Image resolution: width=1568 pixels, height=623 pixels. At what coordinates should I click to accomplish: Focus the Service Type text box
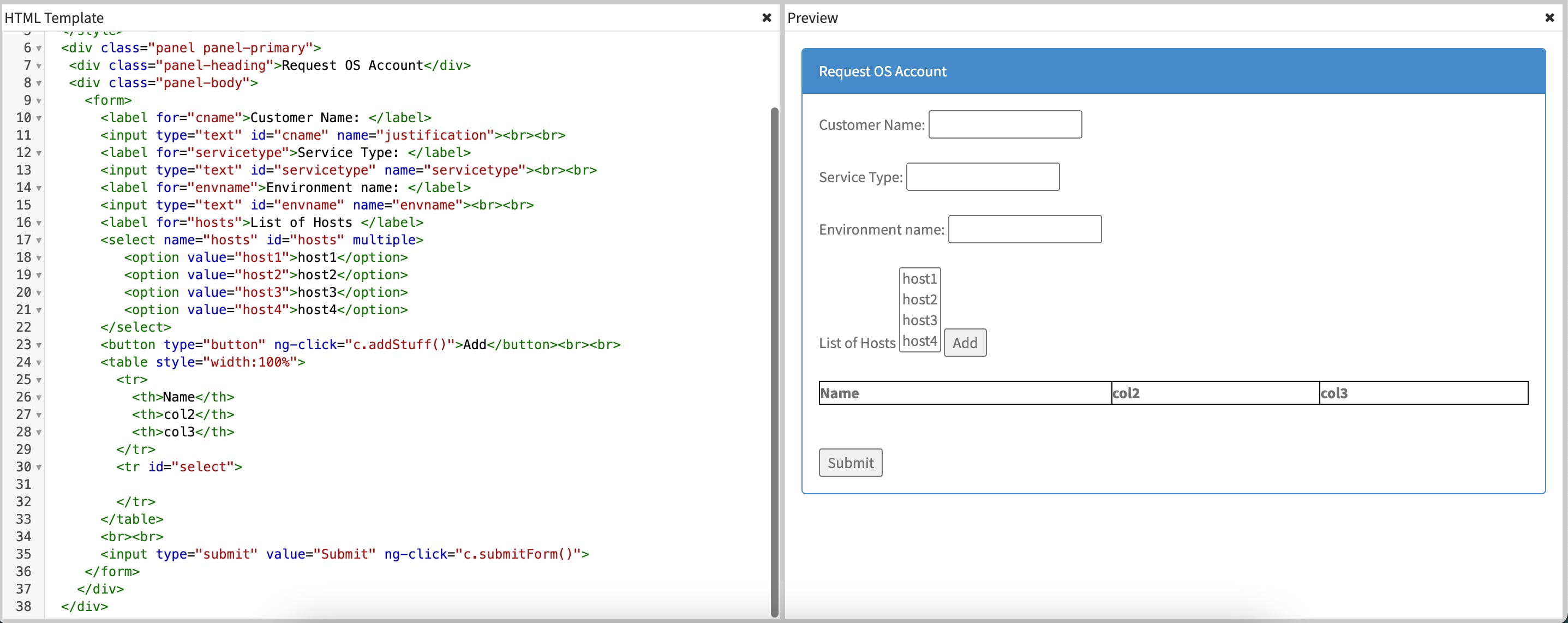tap(982, 177)
